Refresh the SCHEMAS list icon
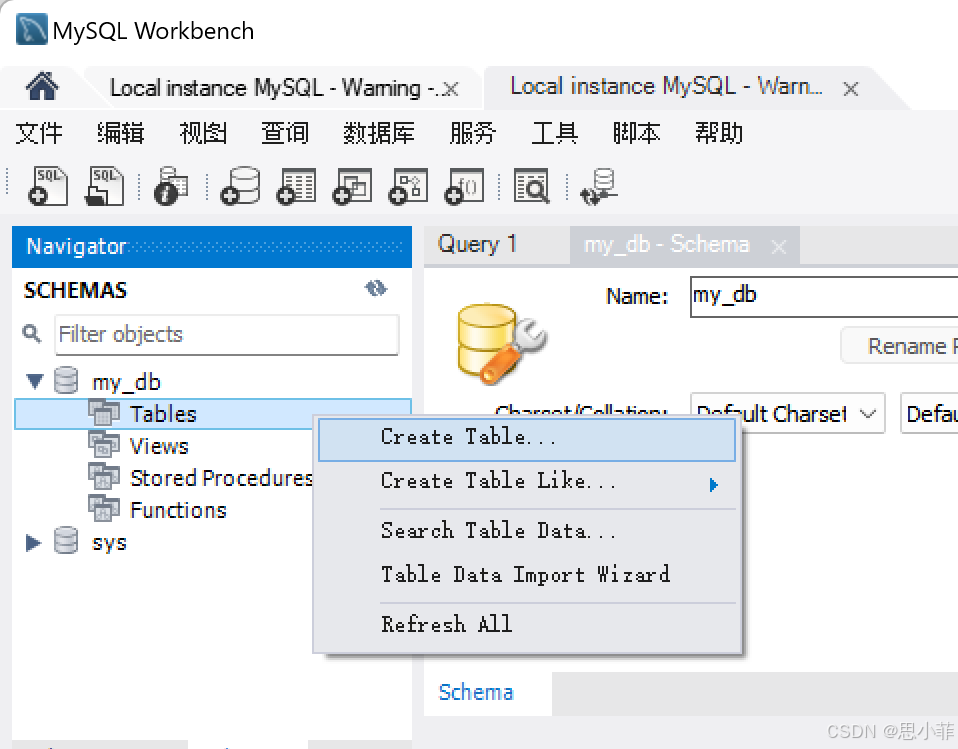The width and height of the screenshot is (958, 749). (376, 288)
